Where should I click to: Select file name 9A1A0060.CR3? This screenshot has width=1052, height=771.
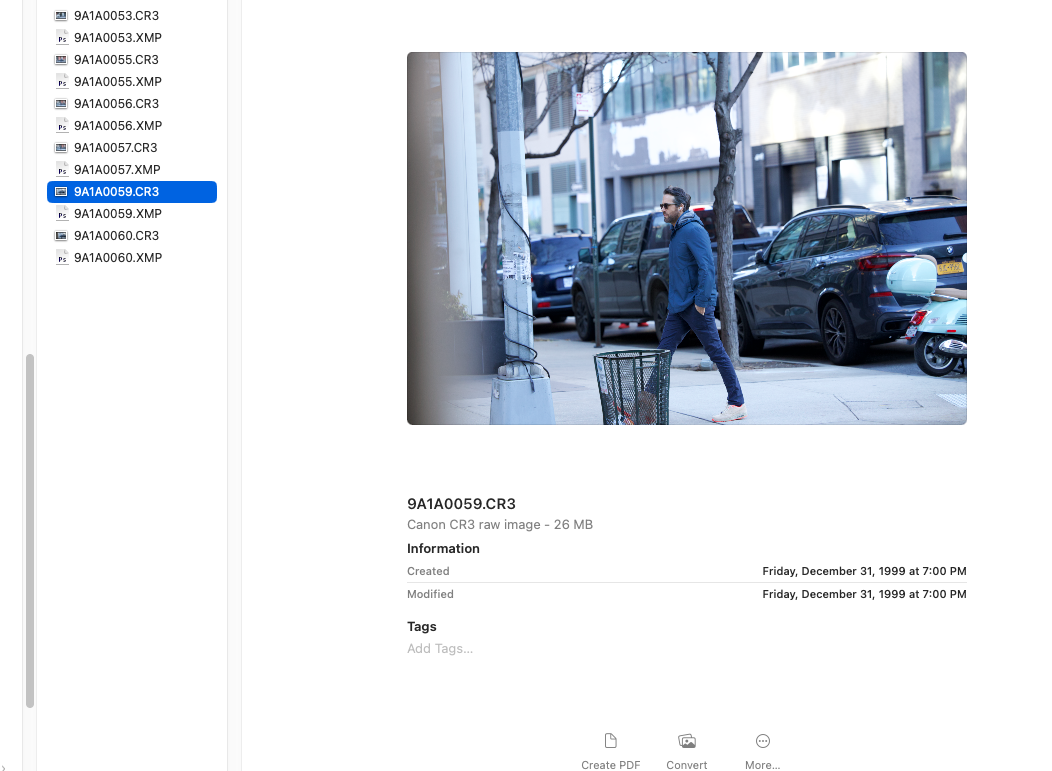(116, 236)
